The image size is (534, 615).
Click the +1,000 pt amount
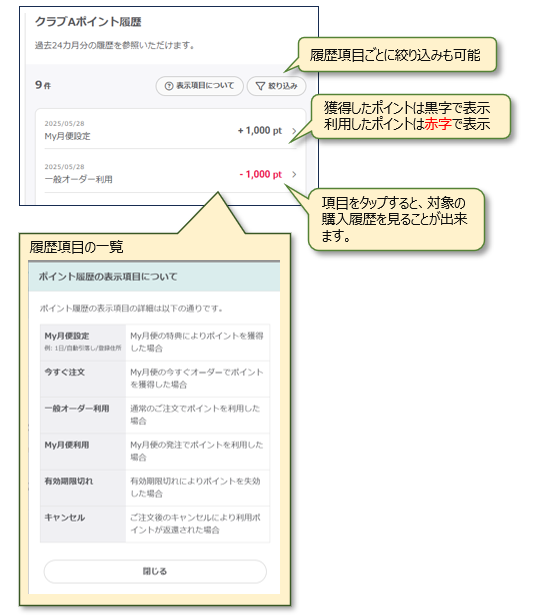click(x=260, y=131)
